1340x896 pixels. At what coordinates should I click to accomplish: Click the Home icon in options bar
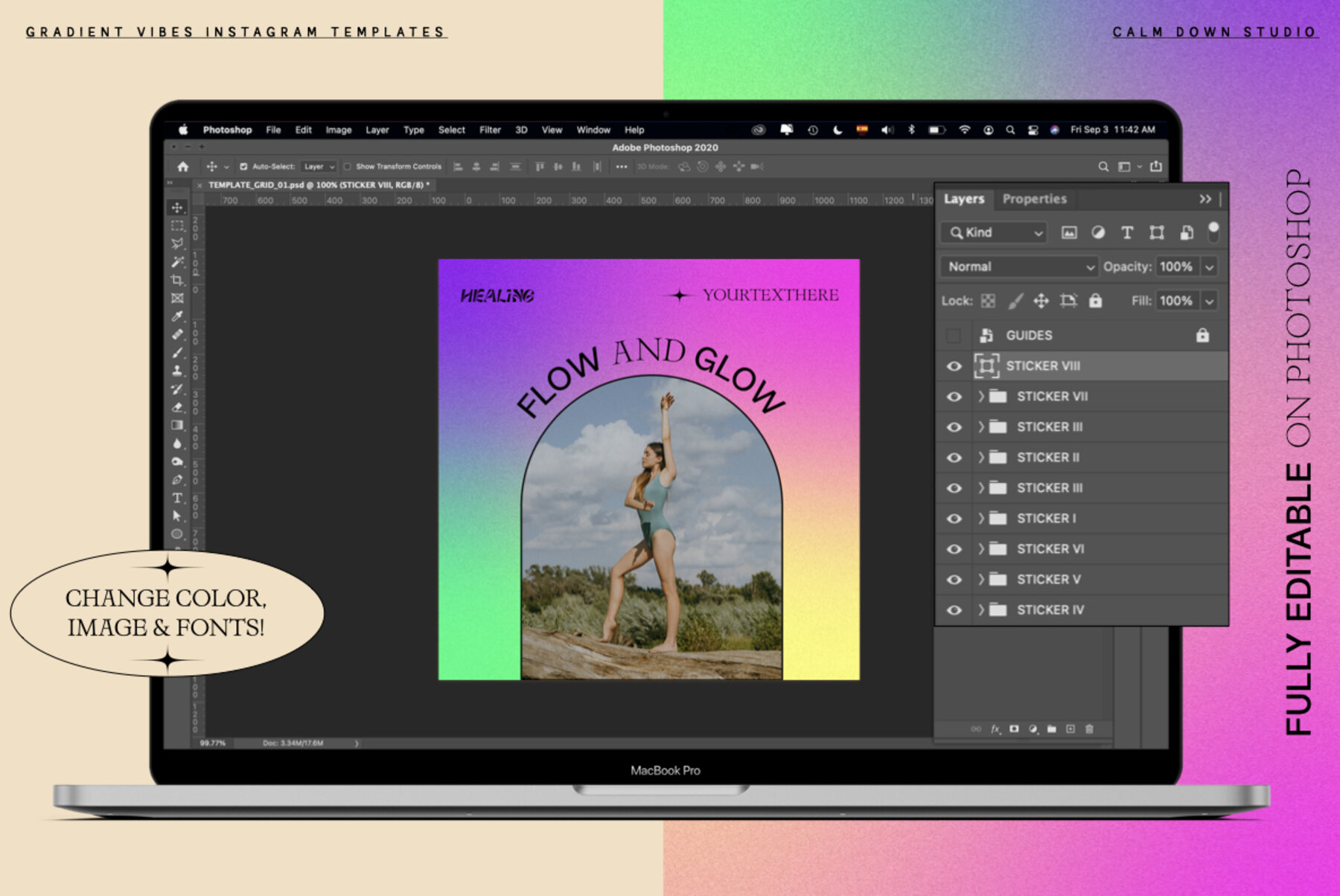[183, 167]
